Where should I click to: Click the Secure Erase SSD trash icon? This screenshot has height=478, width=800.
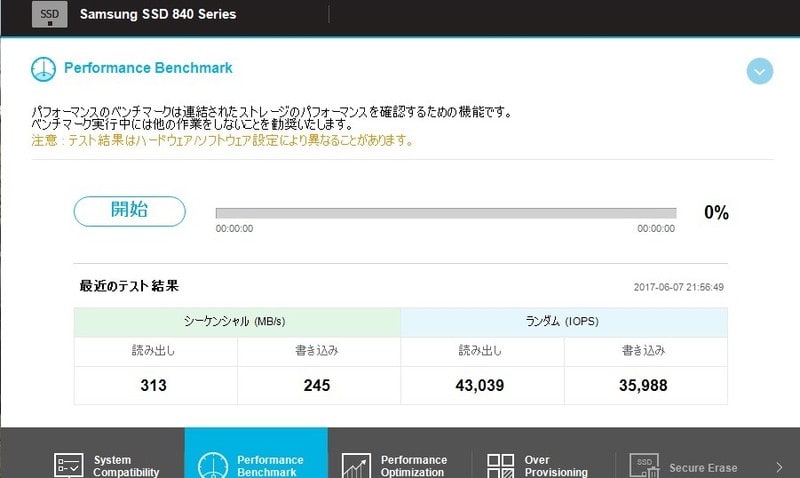pos(644,465)
